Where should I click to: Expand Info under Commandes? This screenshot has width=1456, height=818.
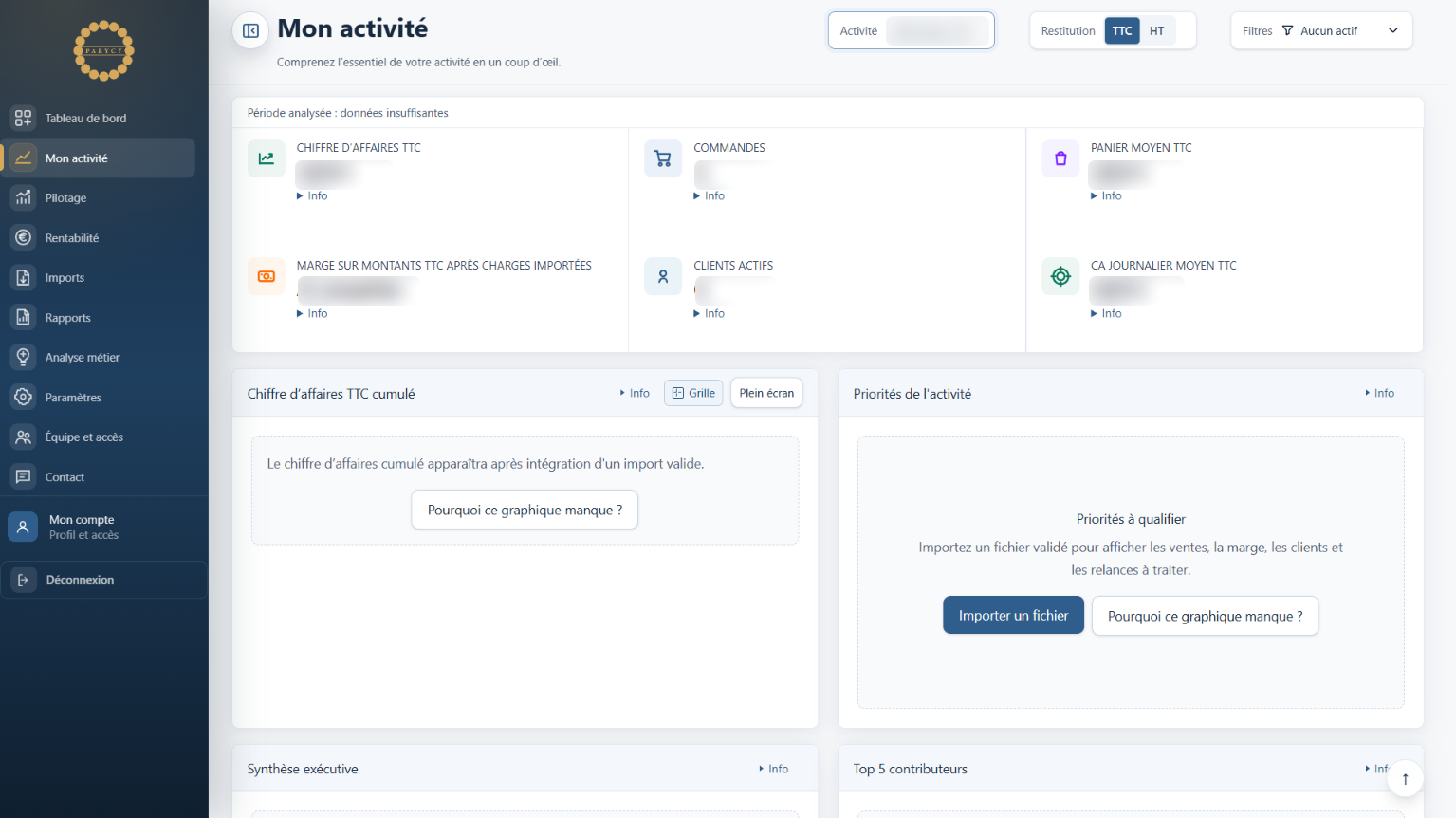click(x=710, y=195)
